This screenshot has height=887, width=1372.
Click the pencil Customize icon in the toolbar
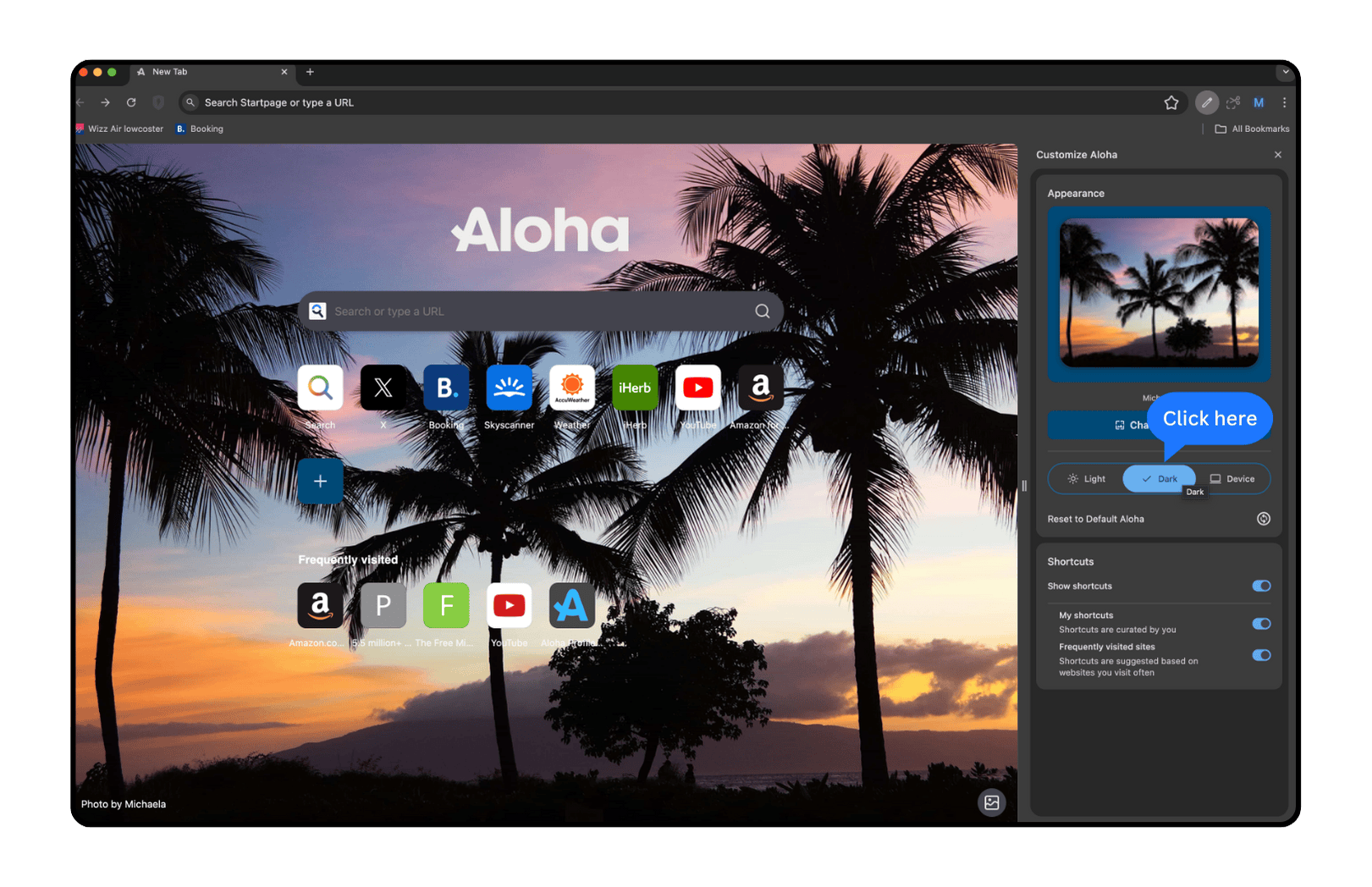(1207, 102)
